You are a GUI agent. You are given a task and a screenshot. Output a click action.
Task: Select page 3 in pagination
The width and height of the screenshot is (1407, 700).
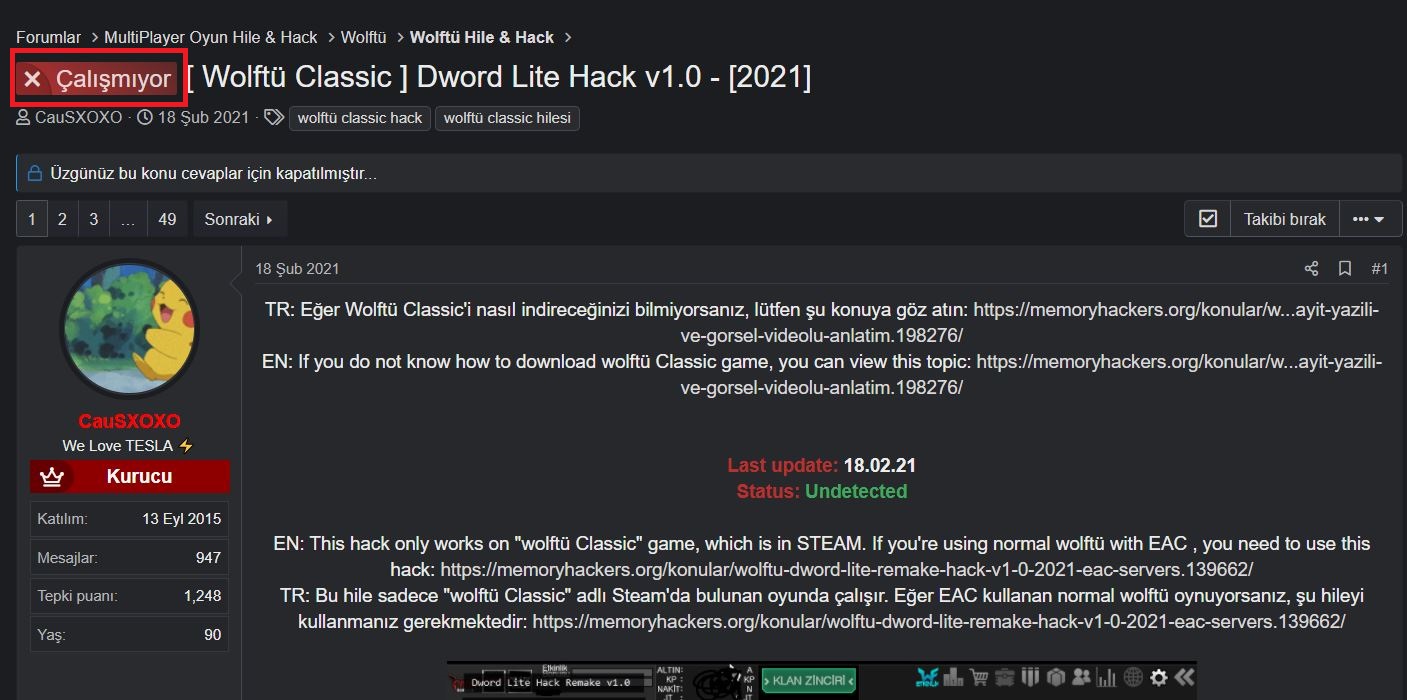pos(94,219)
